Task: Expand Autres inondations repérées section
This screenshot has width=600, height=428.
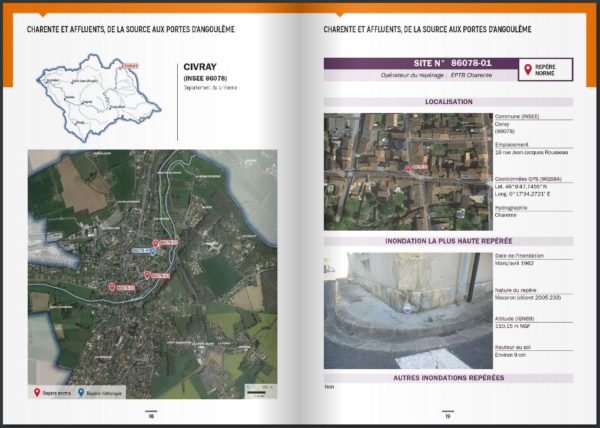Action: (x=448, y=377)
